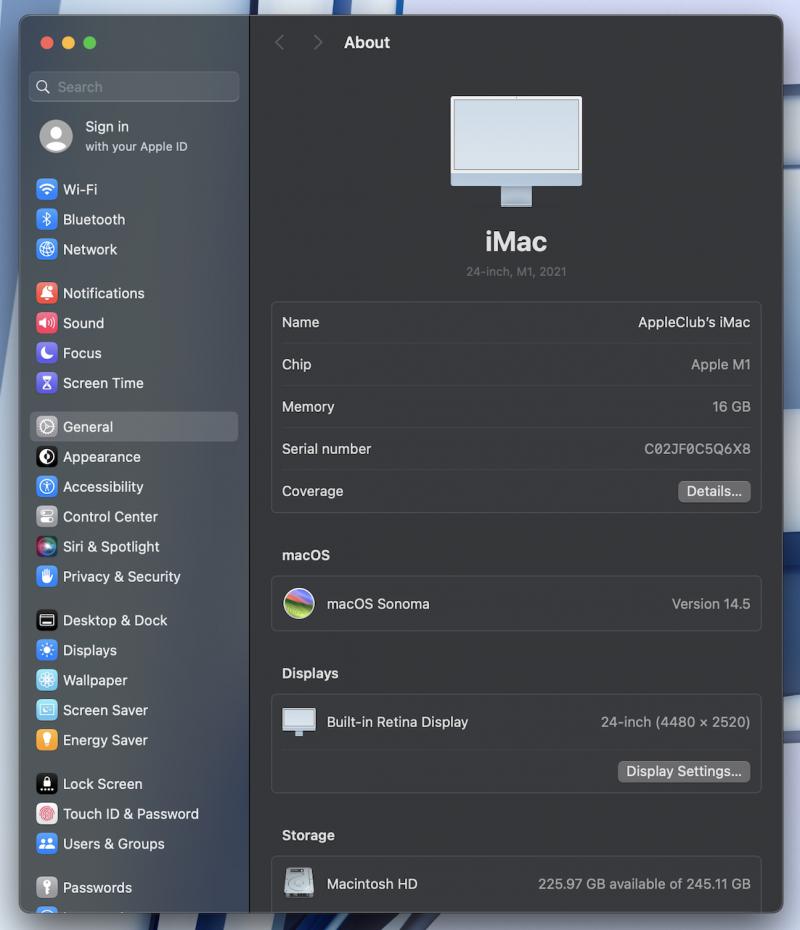This screenshot has height=930, width=800.
Task: Click the 24-inch (4480 × 2520) resolution text
Action: 675,722
